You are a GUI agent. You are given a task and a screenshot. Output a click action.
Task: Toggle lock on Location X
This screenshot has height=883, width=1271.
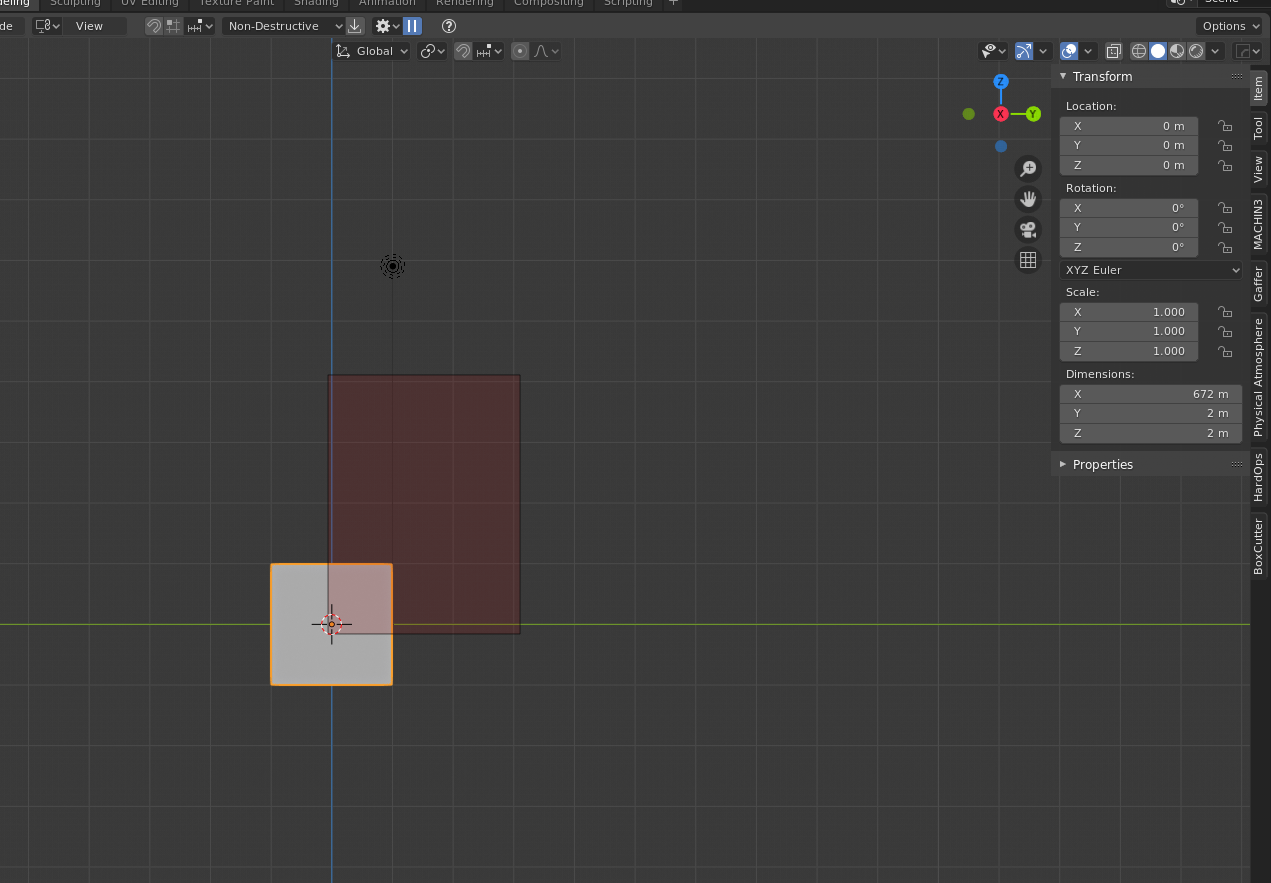[1224, 126]
